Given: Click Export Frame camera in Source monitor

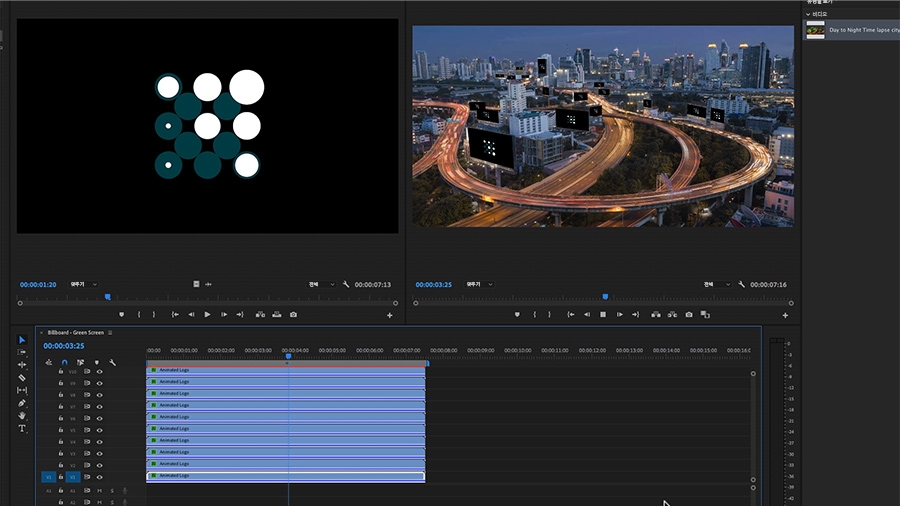Looking at the screenshot, I should pyautogui.click(x=293, y=314).
